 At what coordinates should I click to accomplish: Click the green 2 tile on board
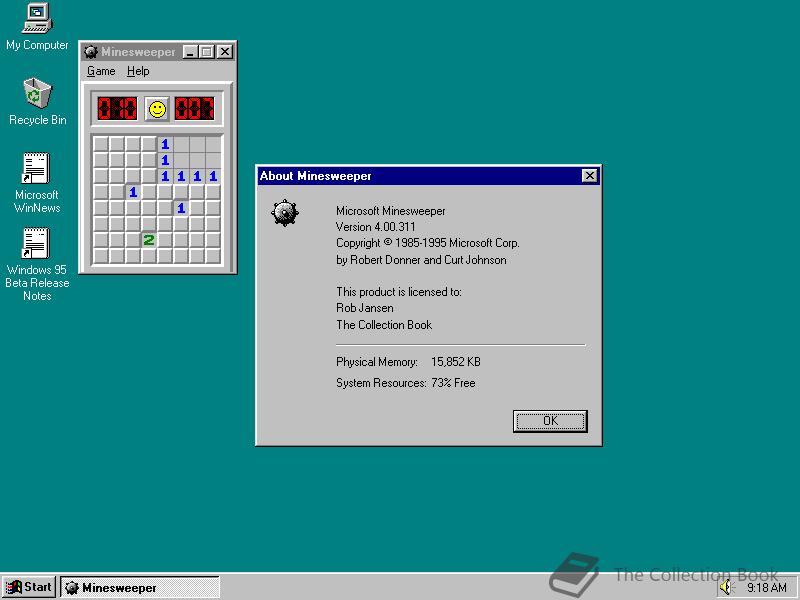[148, 240]
